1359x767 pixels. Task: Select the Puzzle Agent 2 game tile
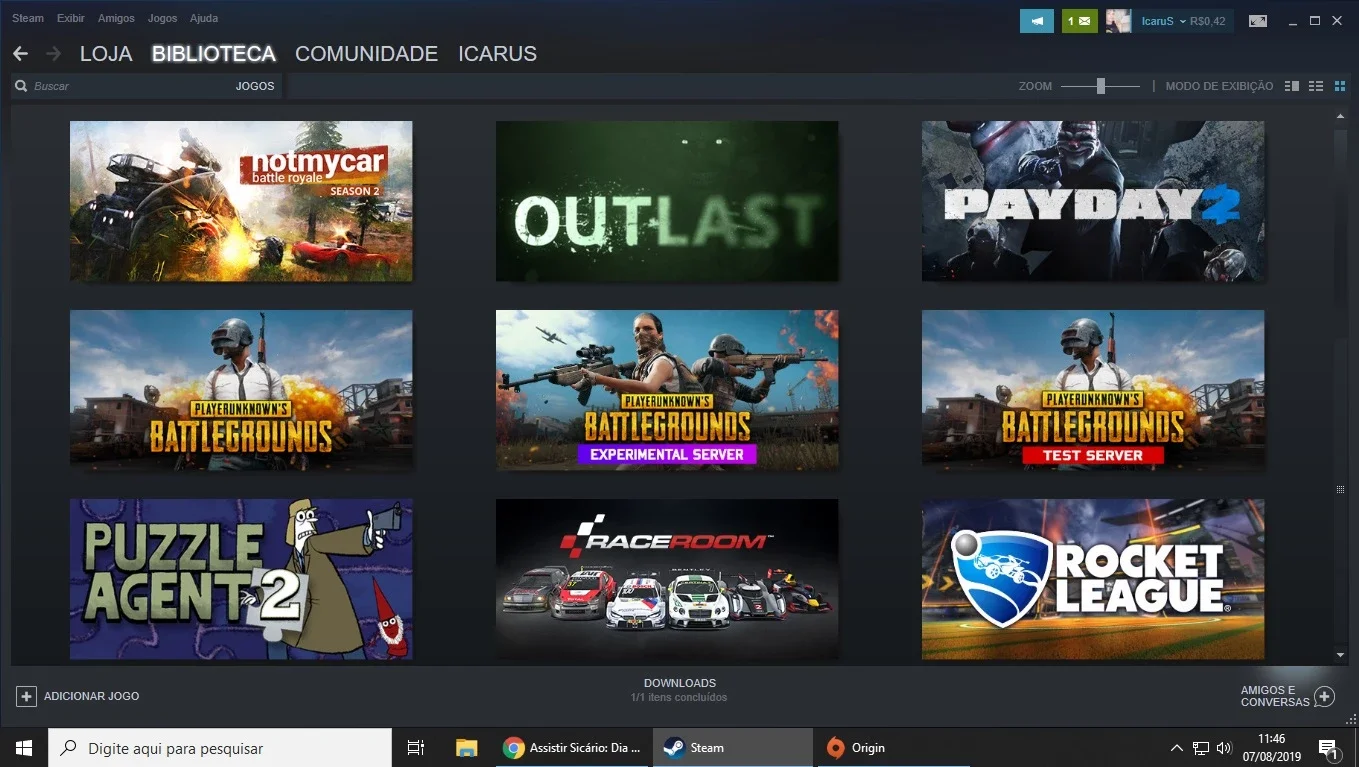point(241,579)
